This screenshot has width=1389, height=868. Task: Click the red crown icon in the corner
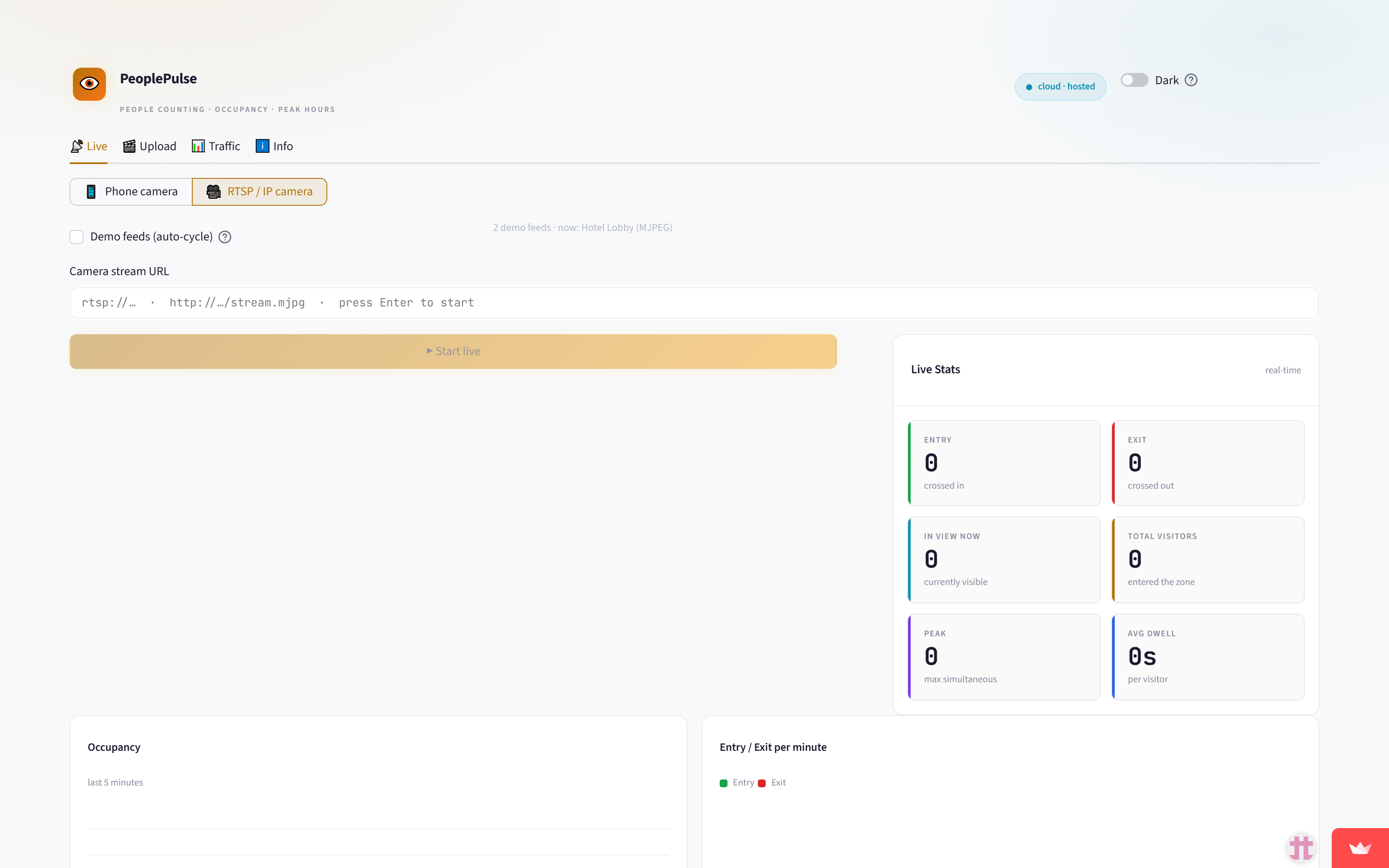[x=1360, y=848]
